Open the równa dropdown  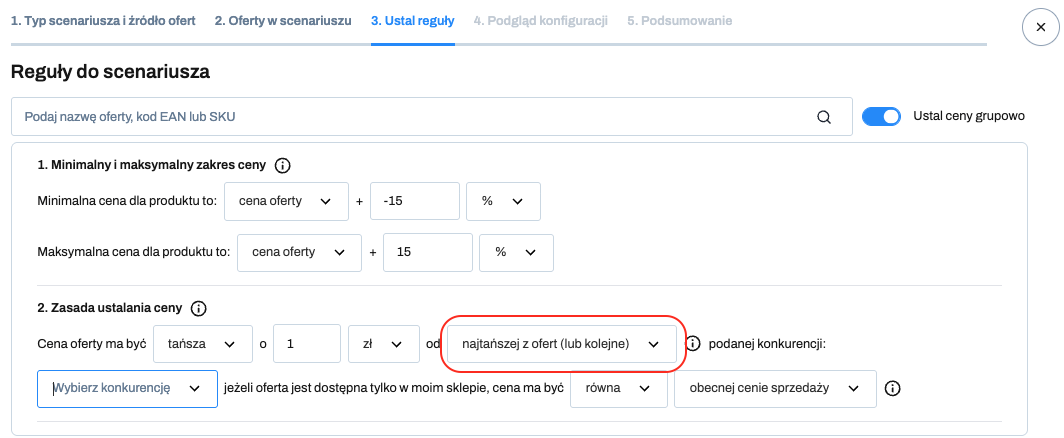(619, 388)
